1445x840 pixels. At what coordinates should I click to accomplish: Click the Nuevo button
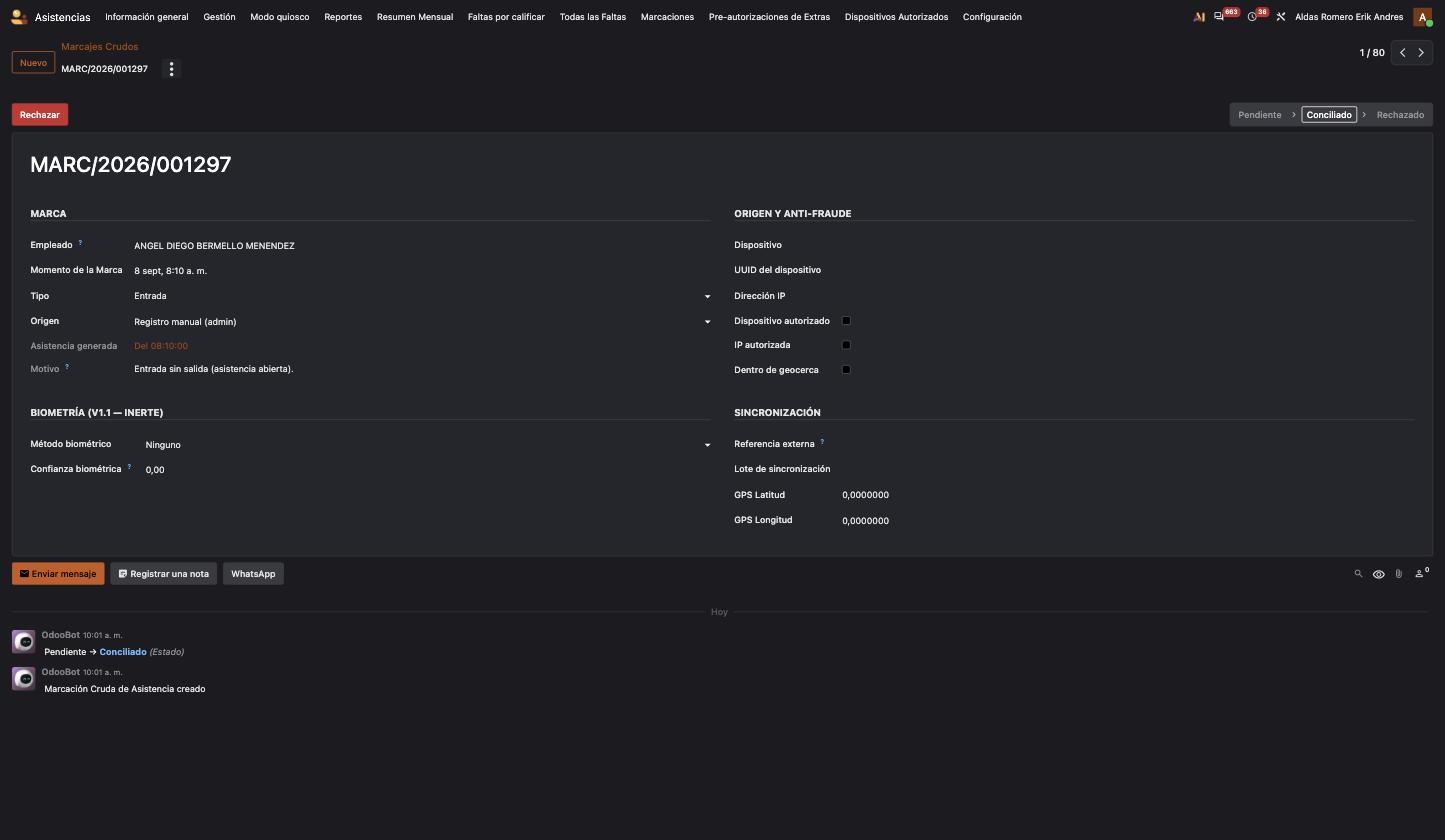point(33,63)
